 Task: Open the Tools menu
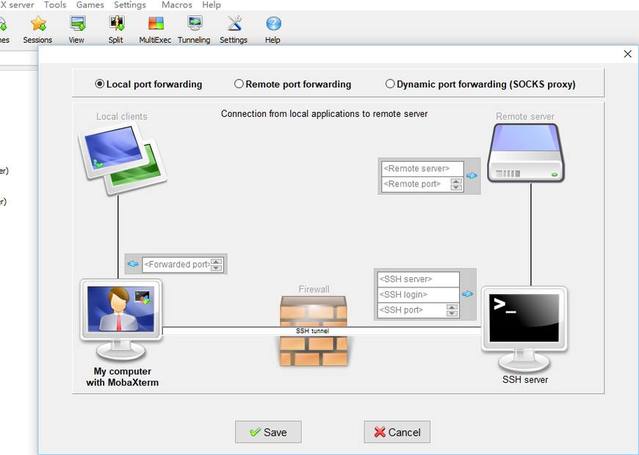[55, 5]
